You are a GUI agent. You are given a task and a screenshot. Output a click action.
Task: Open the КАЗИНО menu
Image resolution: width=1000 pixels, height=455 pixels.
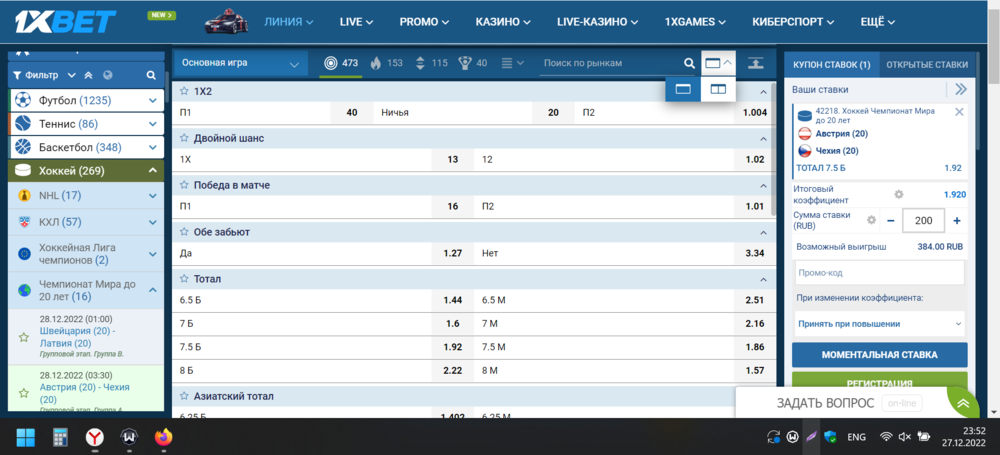tap(503, 22)
